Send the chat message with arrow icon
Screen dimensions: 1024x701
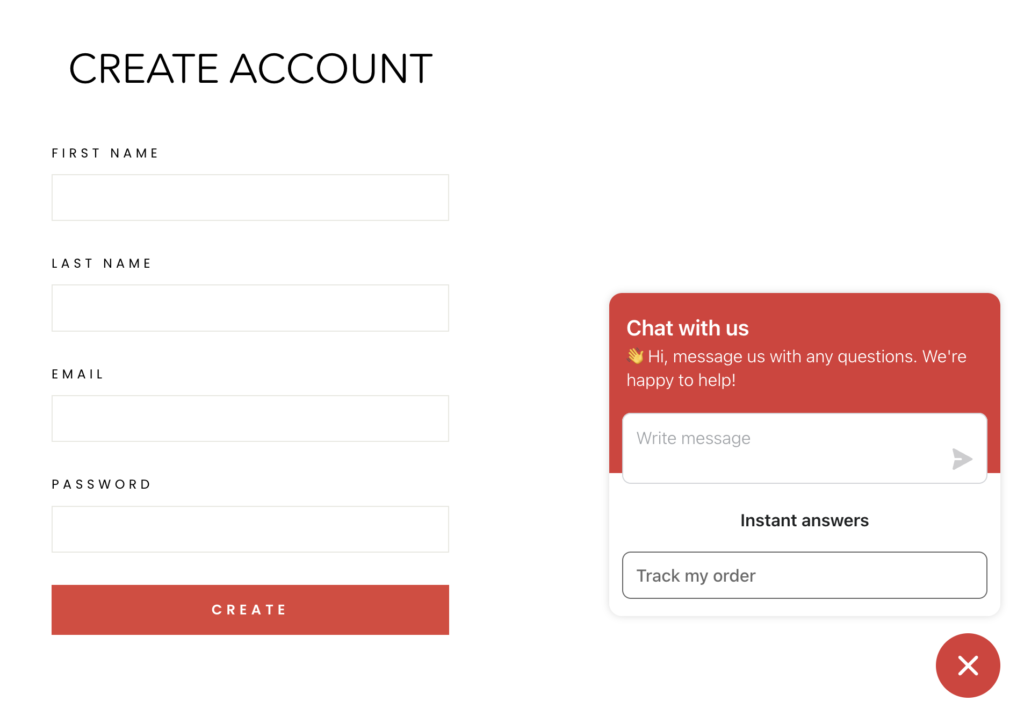point(962,459)
